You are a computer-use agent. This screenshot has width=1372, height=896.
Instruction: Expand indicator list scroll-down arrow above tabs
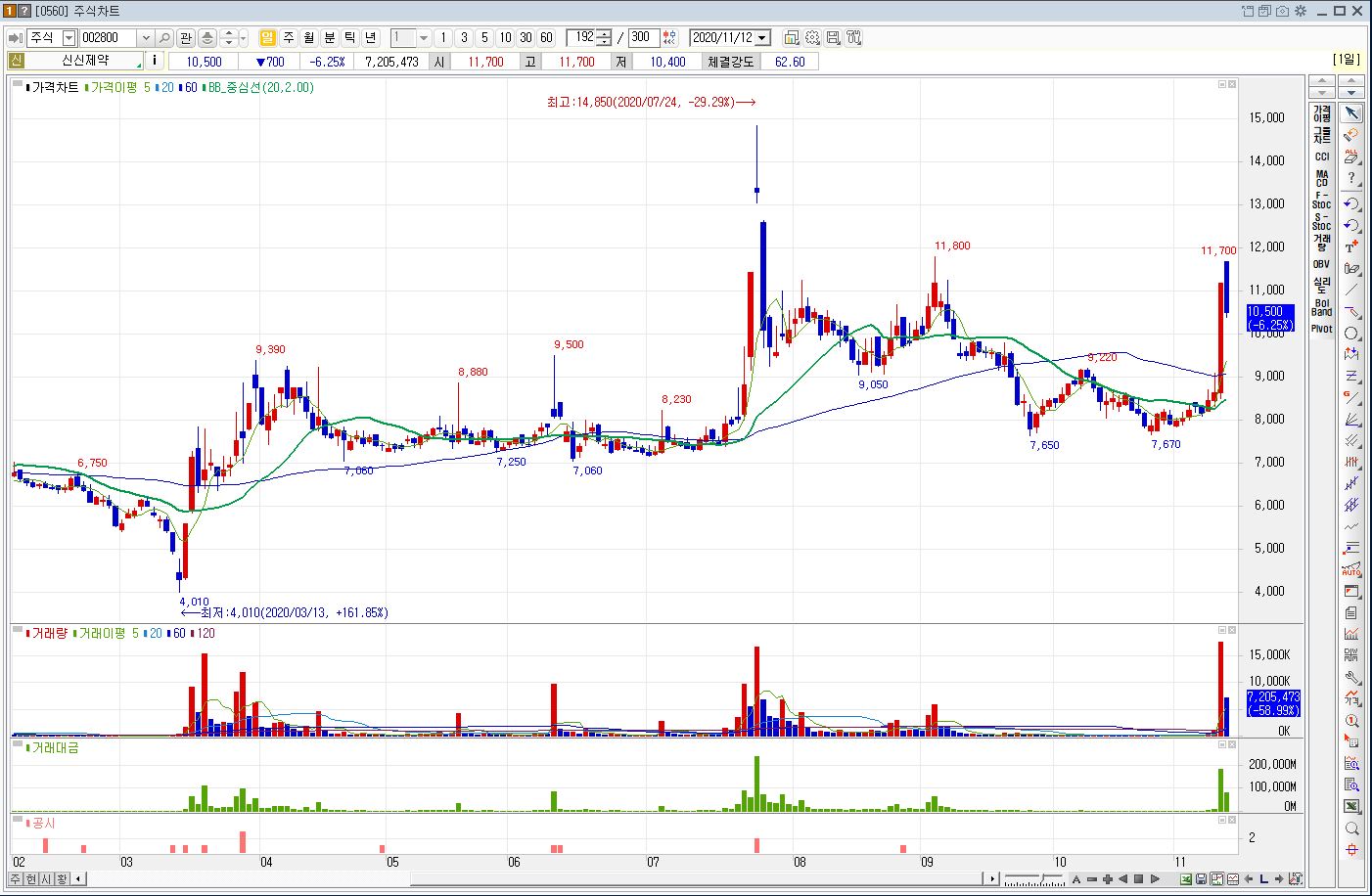click(1322, 92)
